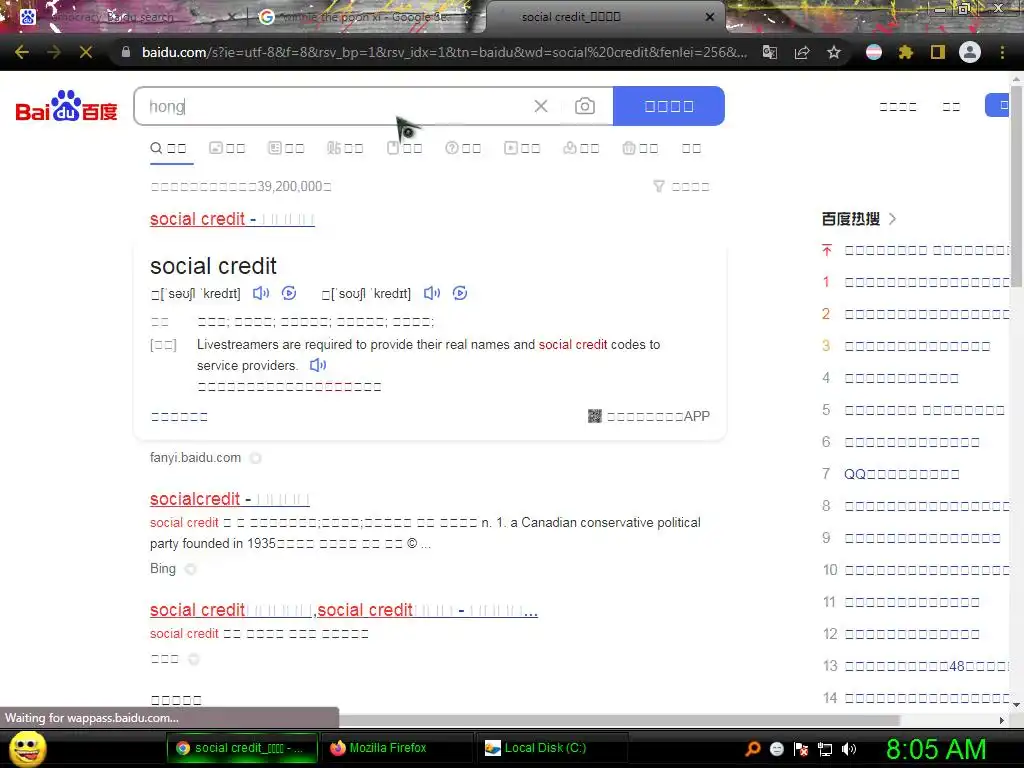
Task: Open the translate page icon in address bar
Action: coord(770,52)
